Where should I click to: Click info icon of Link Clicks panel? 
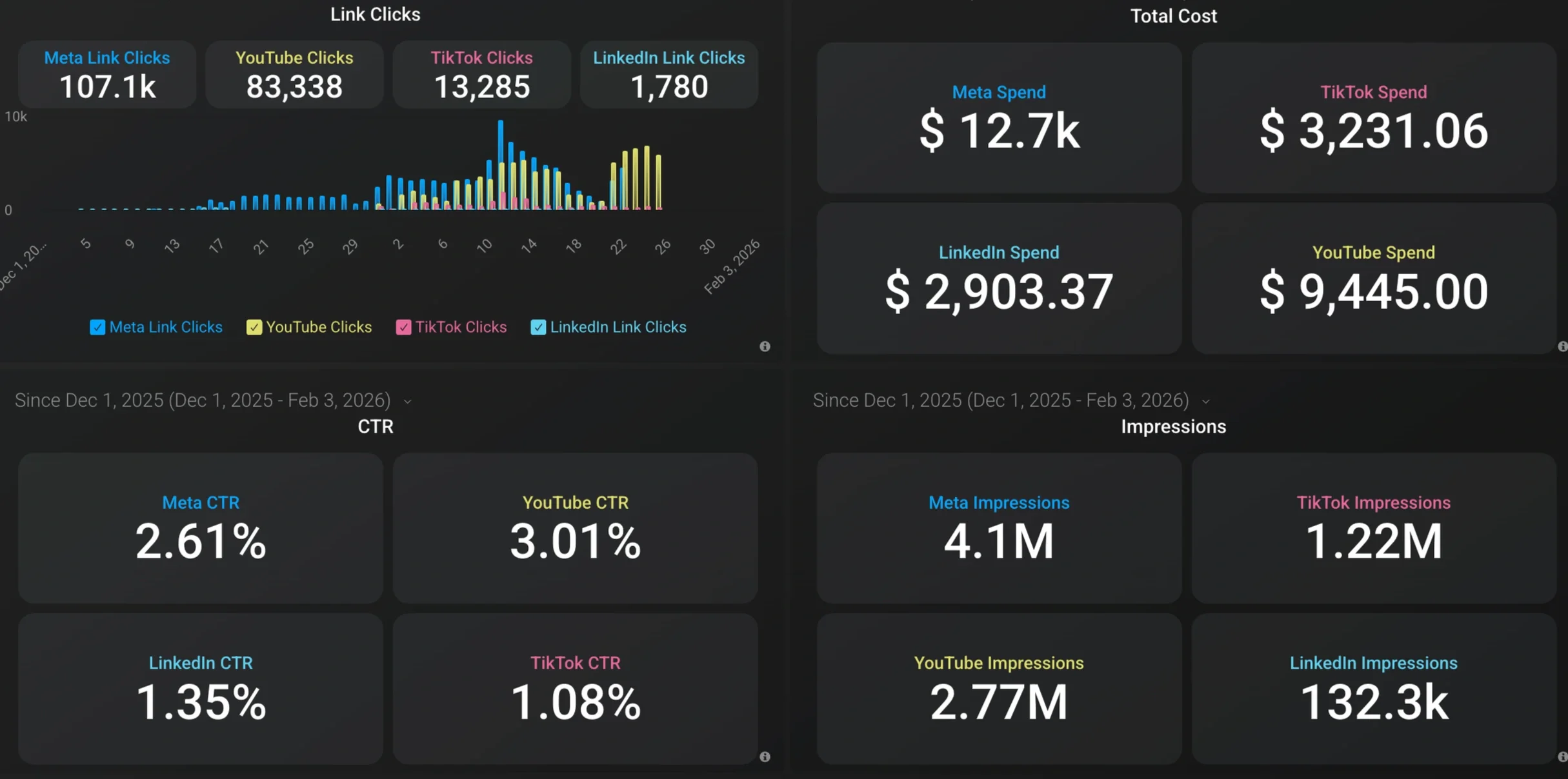(x=765, y=346)
